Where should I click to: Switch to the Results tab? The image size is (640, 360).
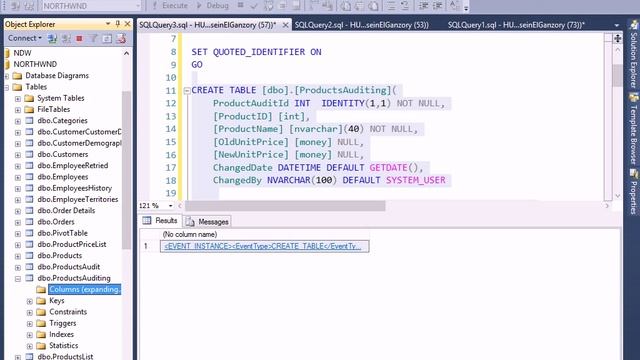pos(160,221)
